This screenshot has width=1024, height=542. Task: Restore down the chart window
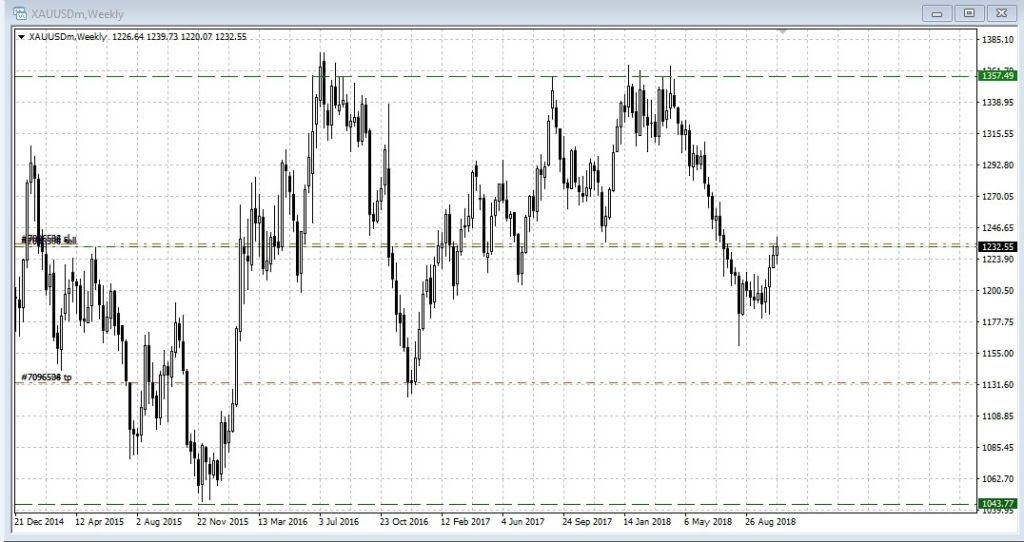click(x=968, y=12)
